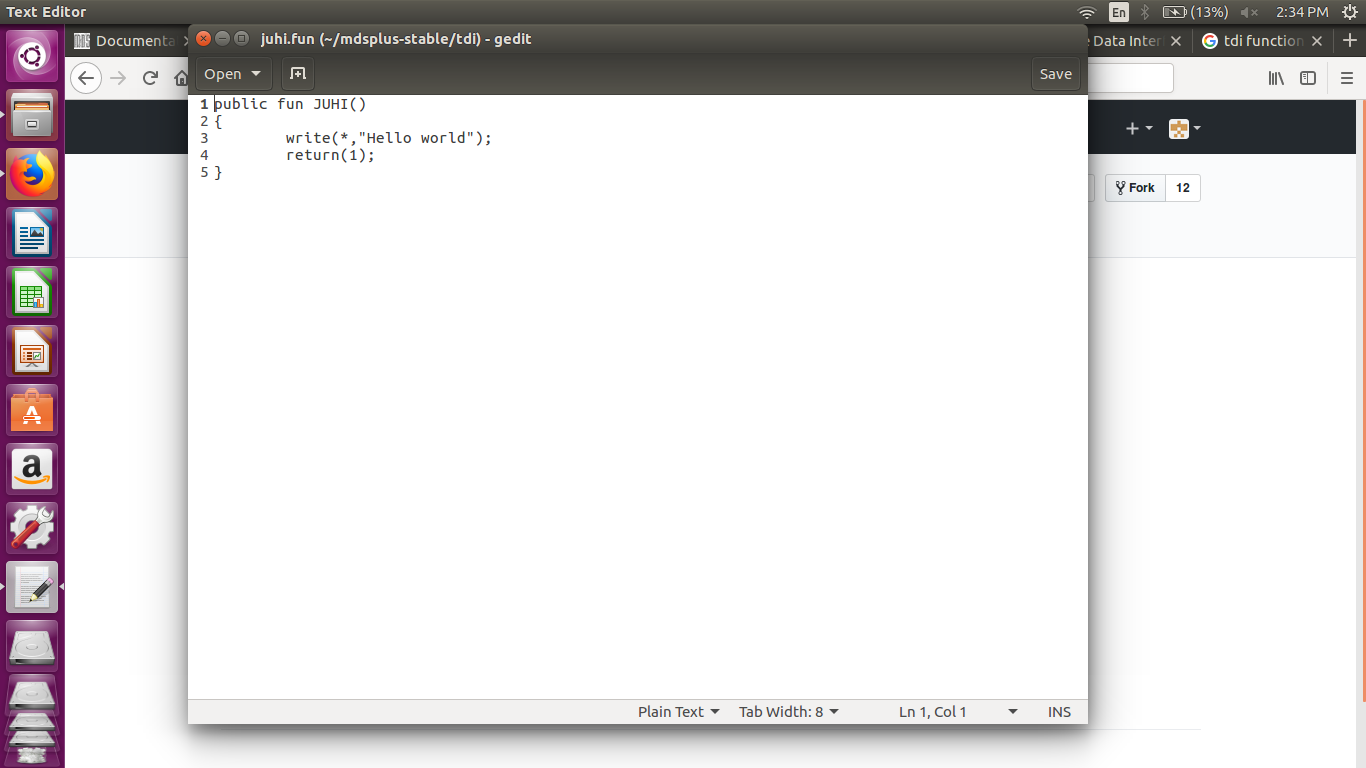
Task: Toggle INS overwrite mode in gedit
Action: pos(1058,711)
